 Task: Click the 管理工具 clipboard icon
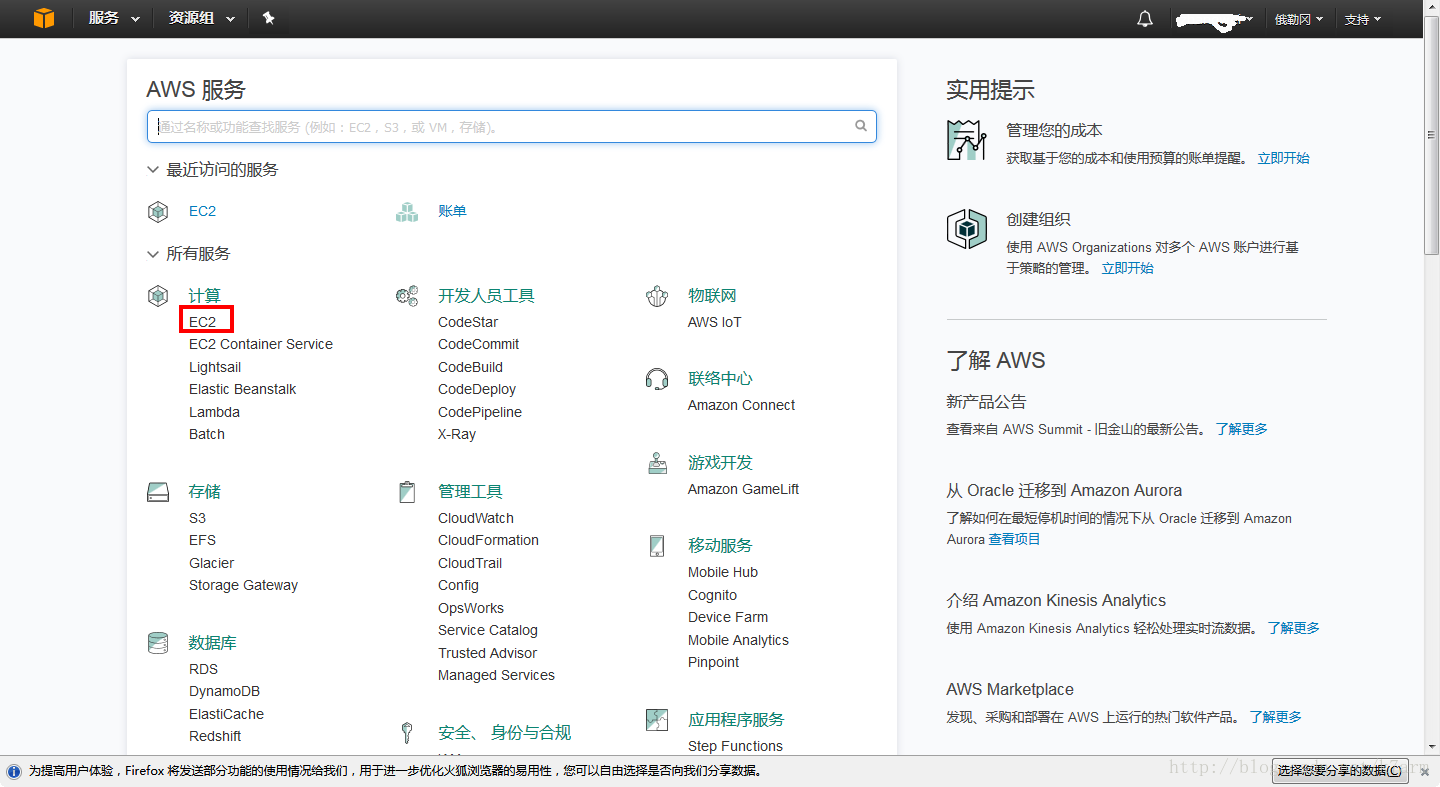pos(407,492)
